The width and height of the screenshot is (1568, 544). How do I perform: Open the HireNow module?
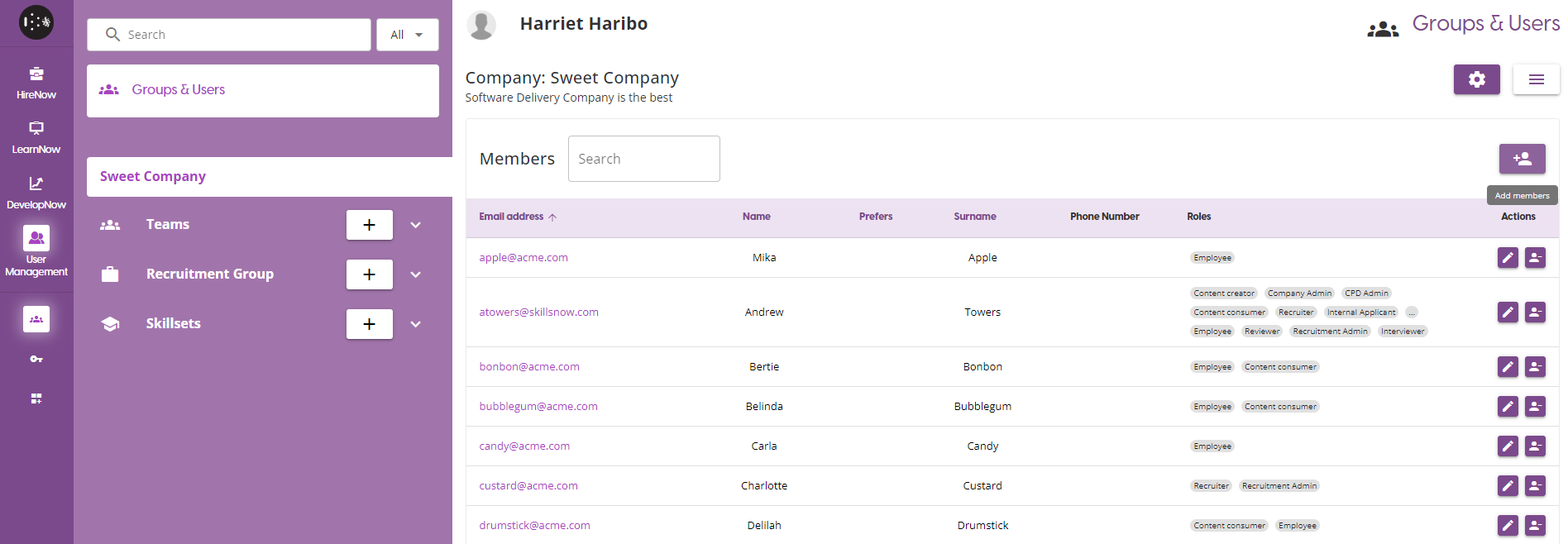point(36,83)
